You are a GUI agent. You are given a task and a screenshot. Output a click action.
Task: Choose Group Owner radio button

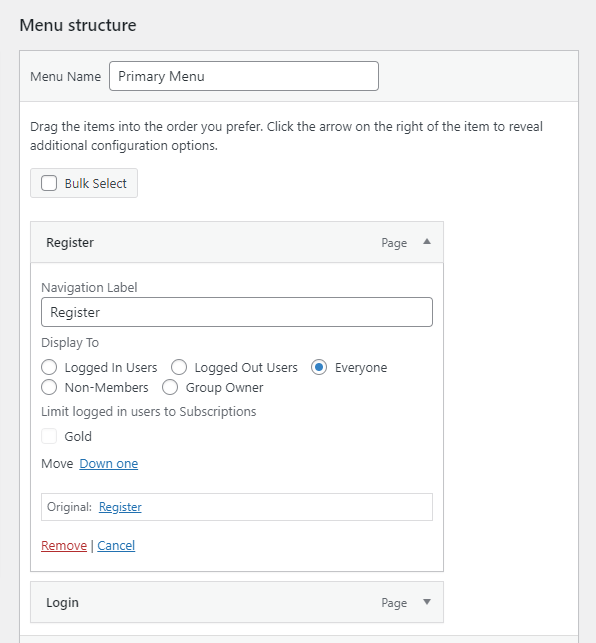point(170,387)
